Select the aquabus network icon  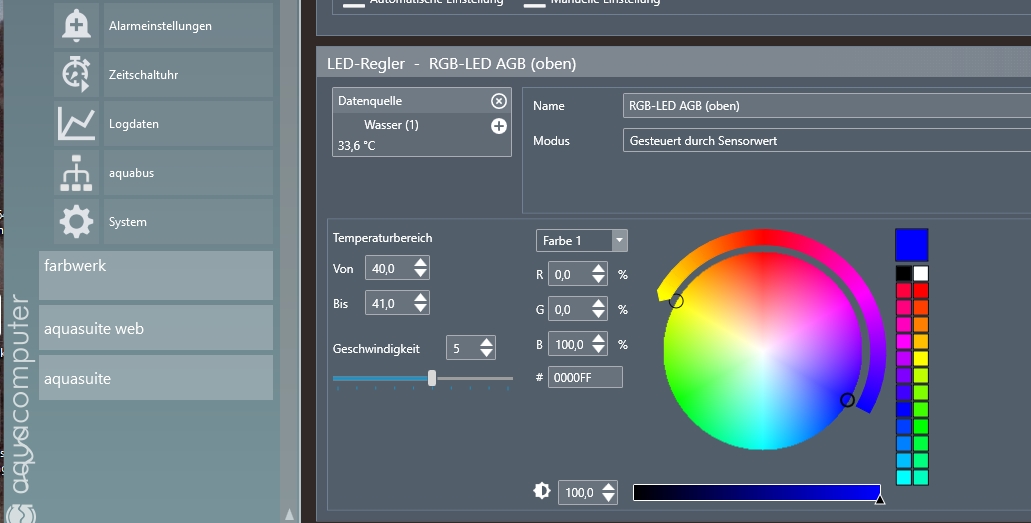(x=76, y=173)
